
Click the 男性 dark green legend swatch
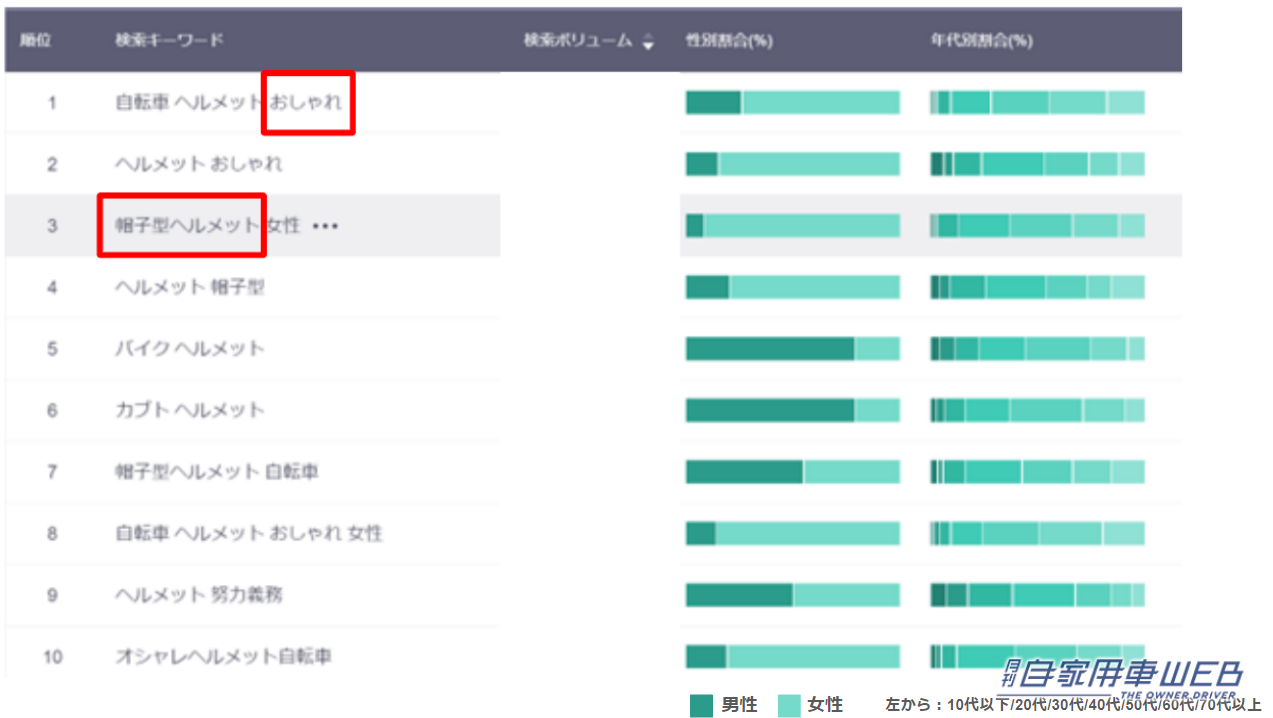[701, 705]
